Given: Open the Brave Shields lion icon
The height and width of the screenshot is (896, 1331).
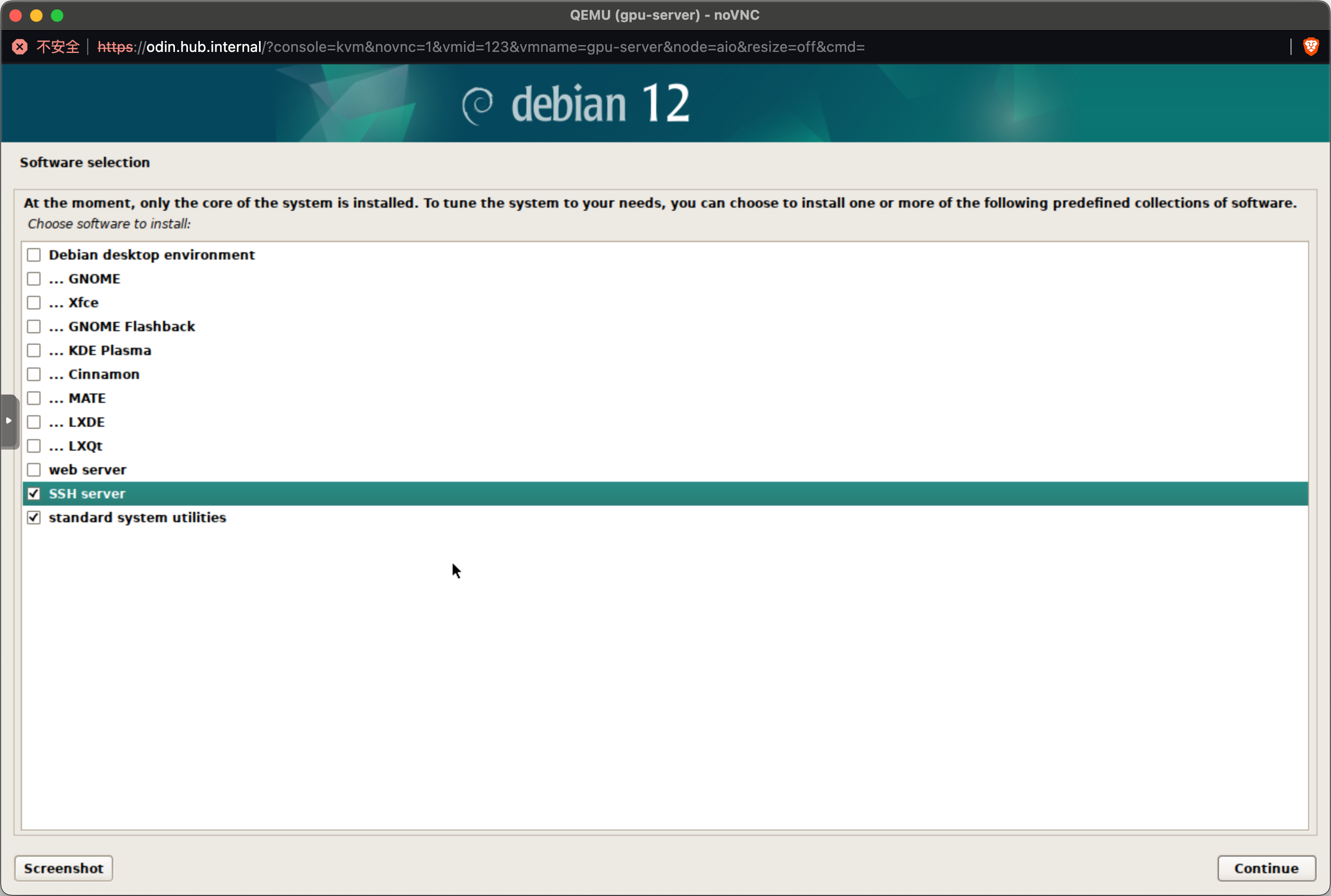Looking at the screenshot, I should click(1311, 47).
